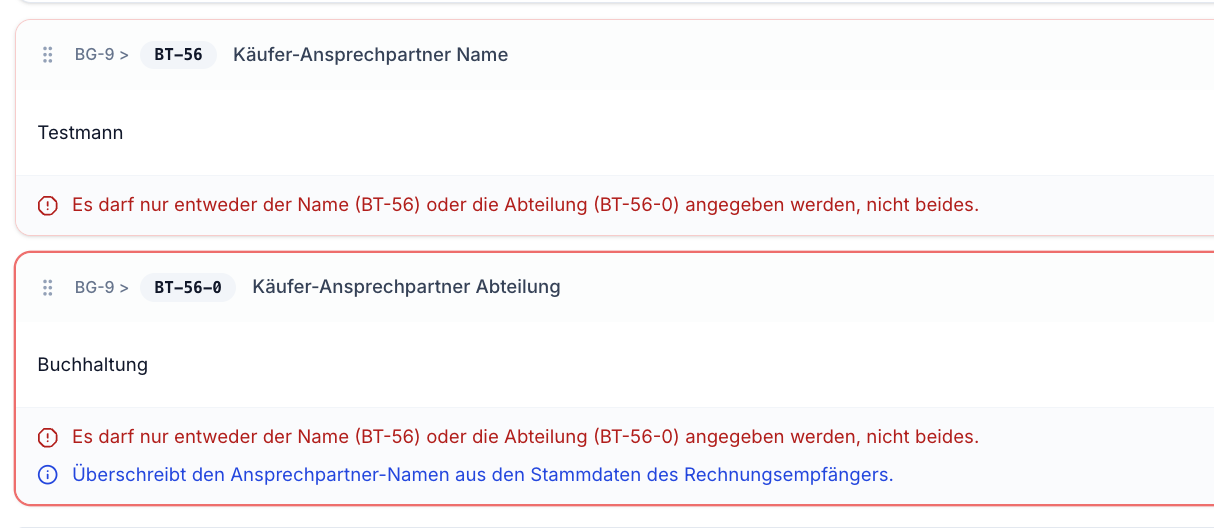Click the Testmann value field

coord(615,132)
